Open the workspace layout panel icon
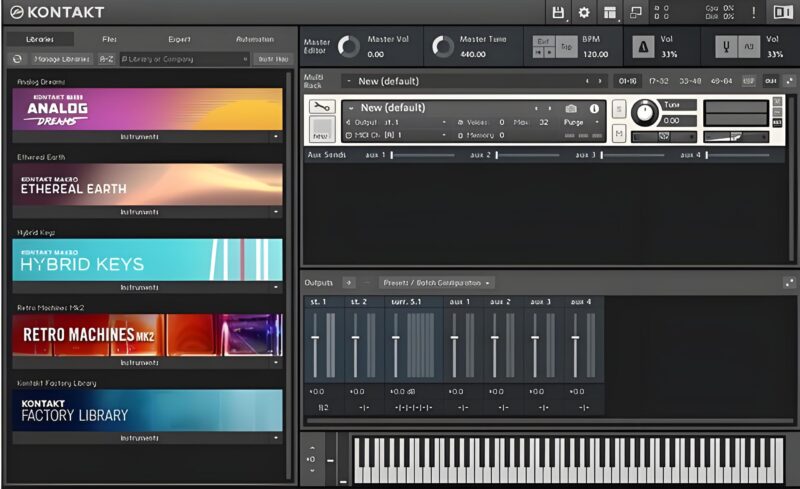The height and width of the screenshot is (489, 800). click(610, 13)
